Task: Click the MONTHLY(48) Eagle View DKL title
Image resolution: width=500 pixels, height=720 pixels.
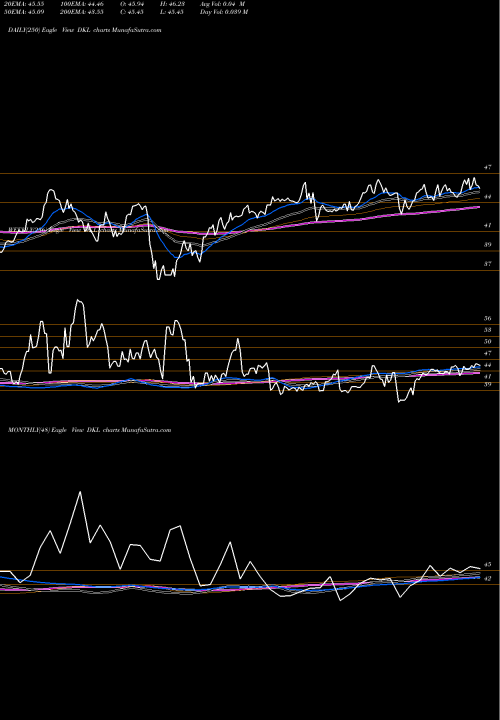Action: tap(90, 430)
